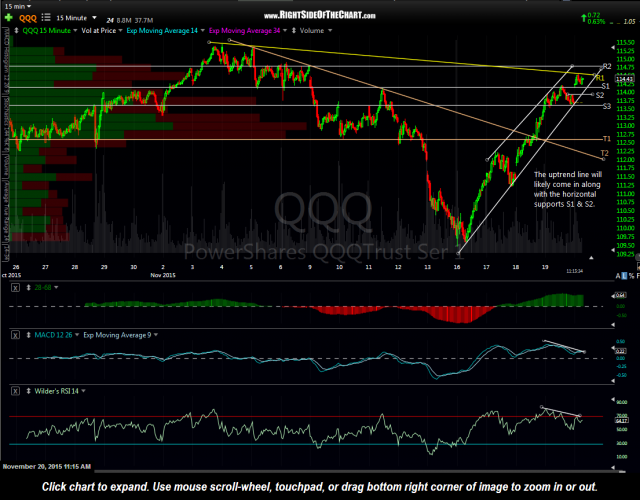Click resize arrows on 28-68 pane
640x500 pixels.
[29, 288]
